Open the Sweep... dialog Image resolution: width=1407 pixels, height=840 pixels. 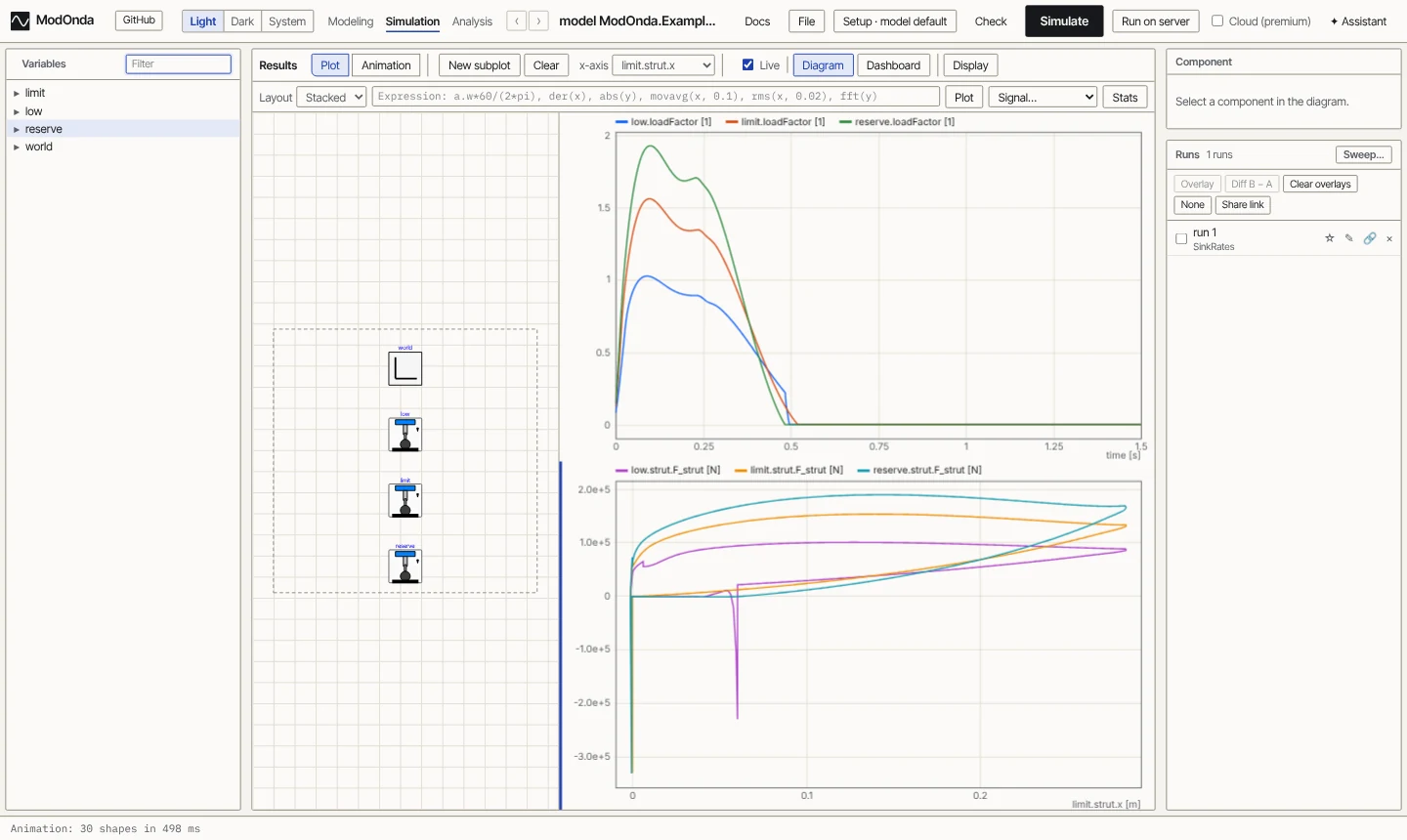(1364, 154)
